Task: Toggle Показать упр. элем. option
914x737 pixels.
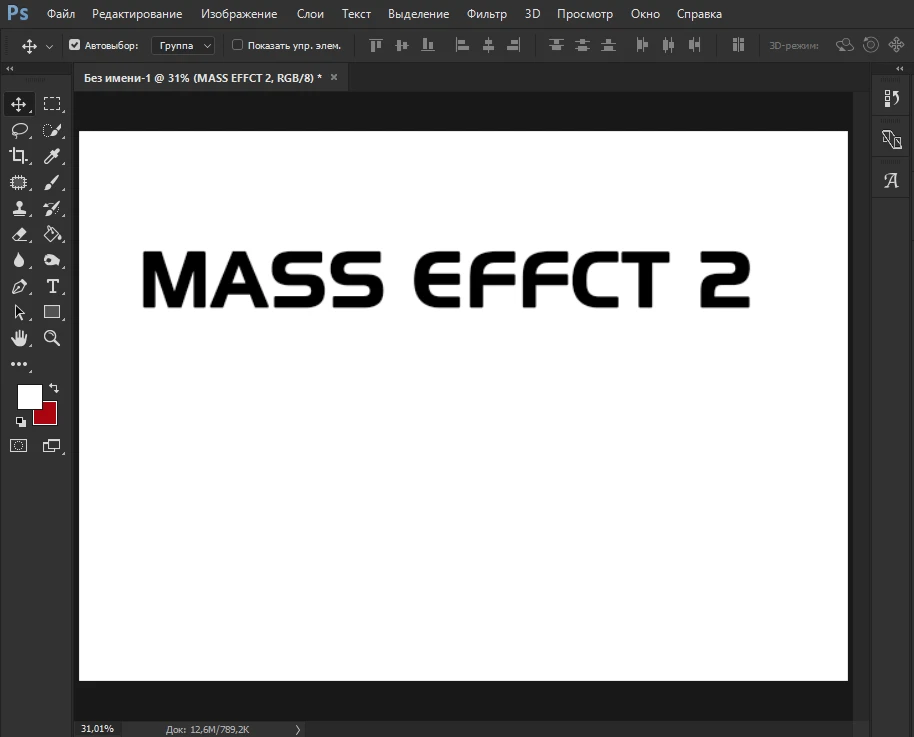Action: tap(237, 45)
